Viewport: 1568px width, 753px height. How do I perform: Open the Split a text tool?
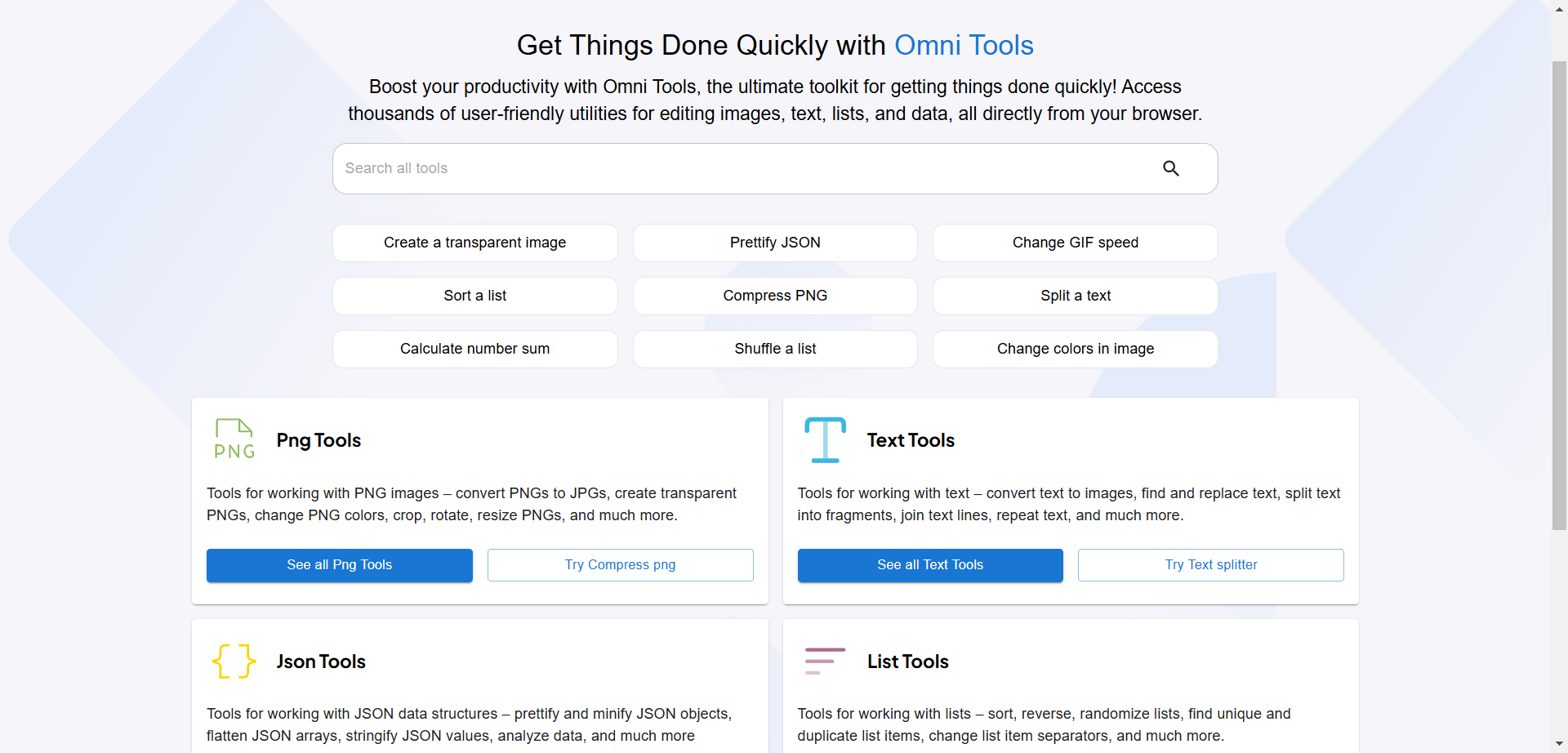click(1075, 296)
